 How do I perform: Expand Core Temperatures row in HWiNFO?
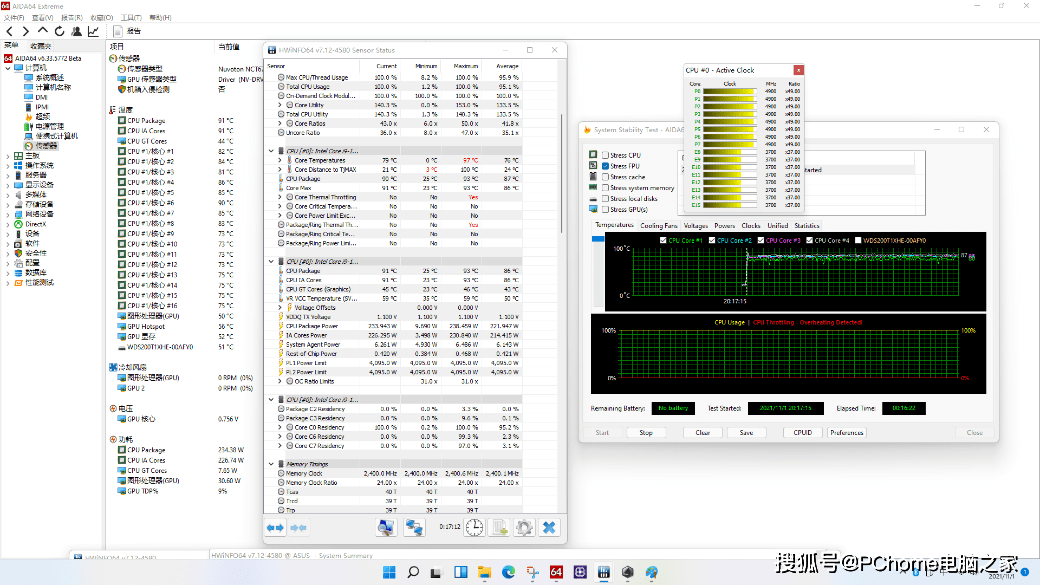[x=280, y=160]
